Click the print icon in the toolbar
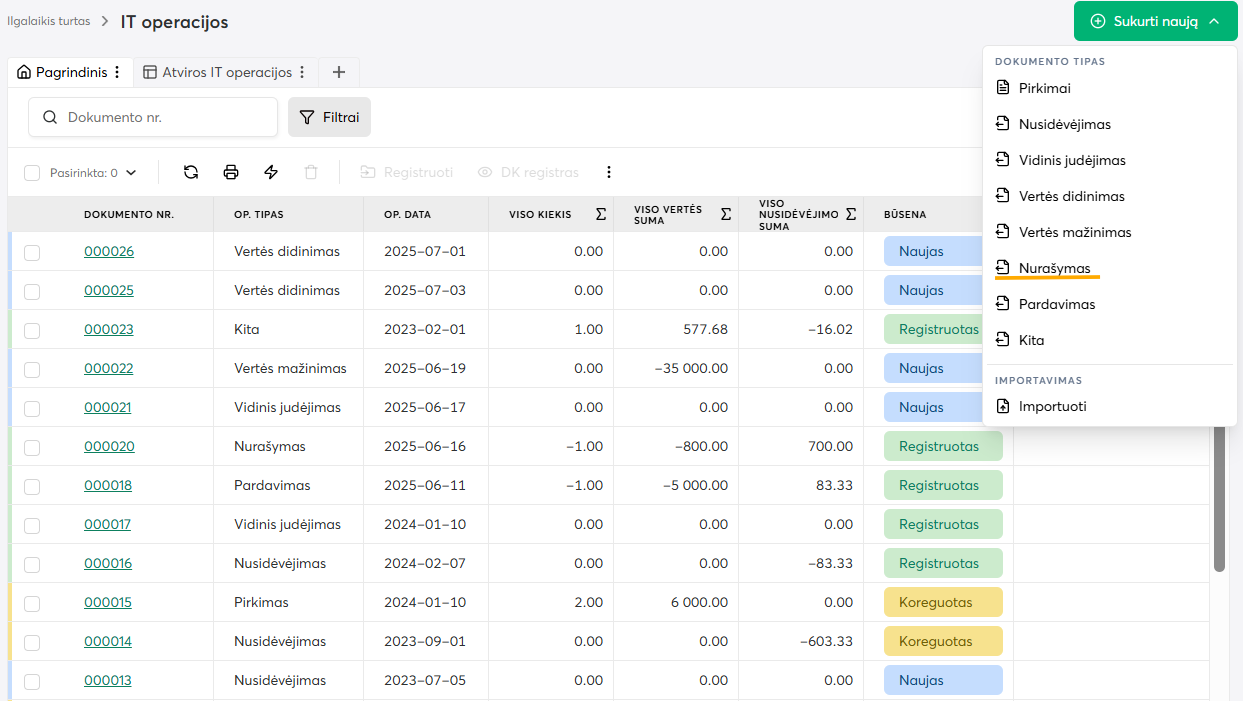Screen dimensions: 1243x701 [x=231, y=172]
